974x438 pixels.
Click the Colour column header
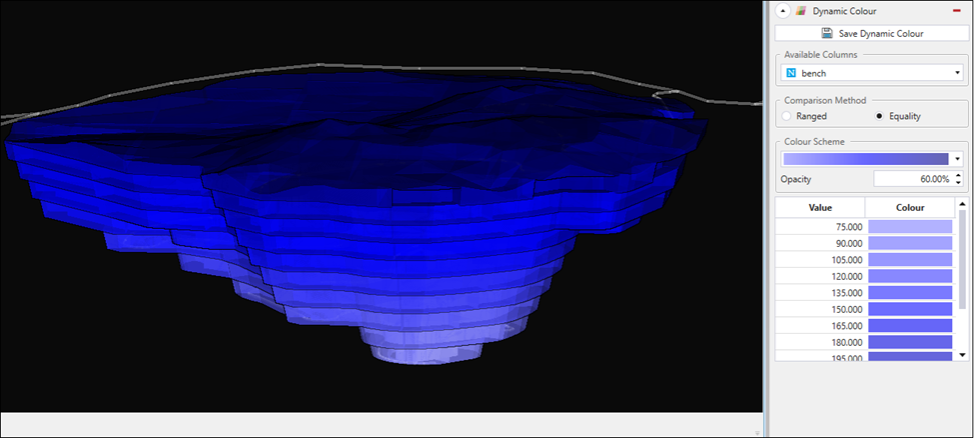[910, 208]
